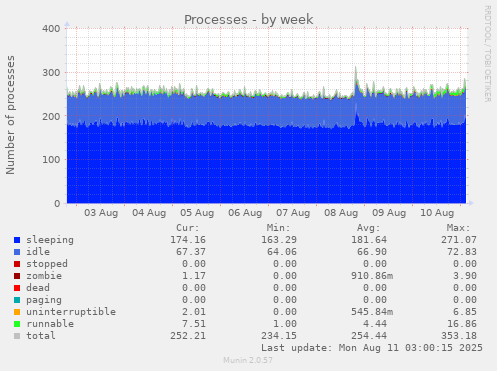This screenshot has height=371, width=497.
Task: Click the 200 y-axis tick label
Action: coord(51,117)
